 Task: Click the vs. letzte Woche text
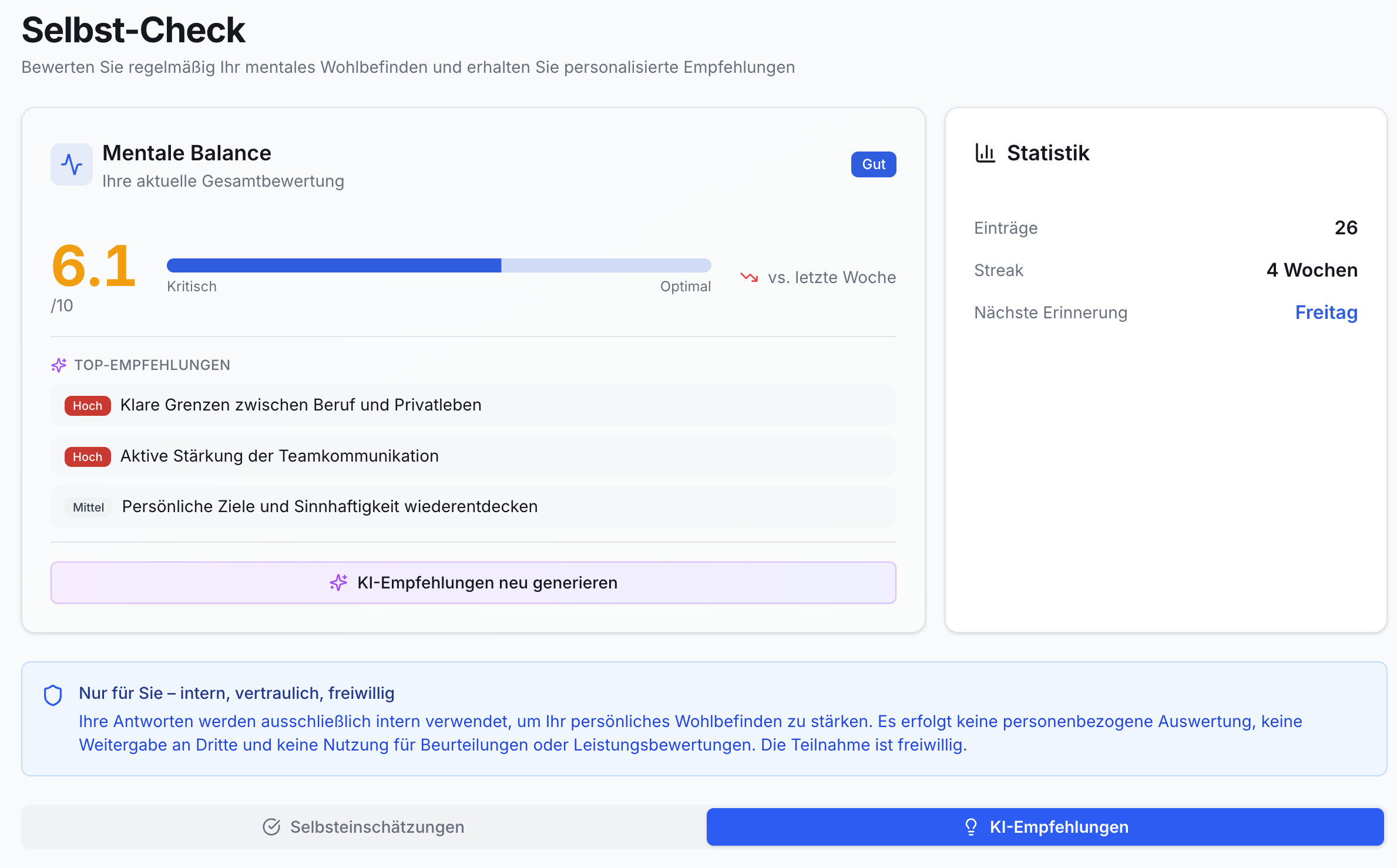832,277
